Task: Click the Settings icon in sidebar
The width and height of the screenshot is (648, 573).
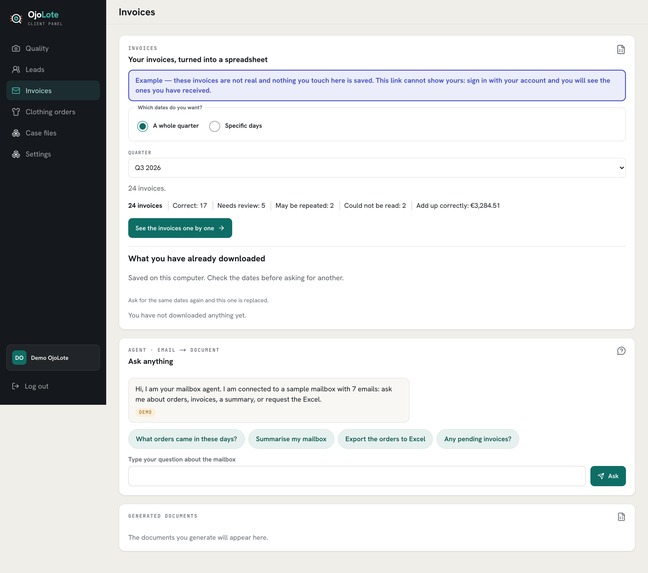Action: [x=16, y=154]
